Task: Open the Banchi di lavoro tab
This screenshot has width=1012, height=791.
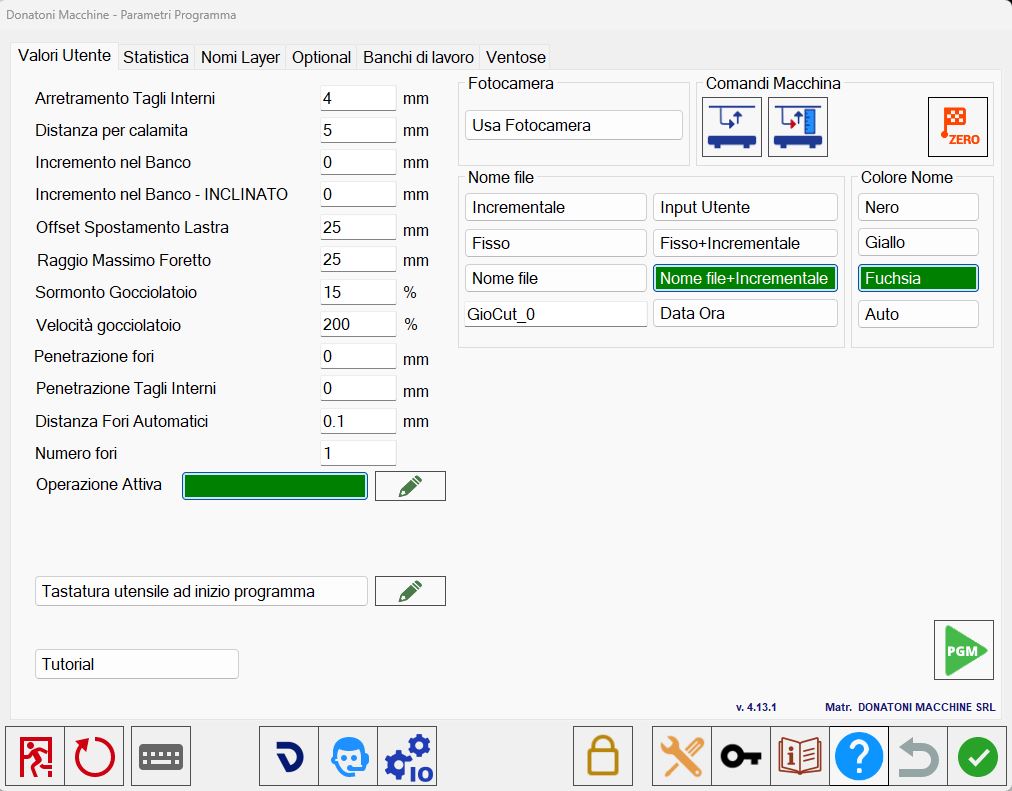Action: pyautogui.click(x=418, y=57)
